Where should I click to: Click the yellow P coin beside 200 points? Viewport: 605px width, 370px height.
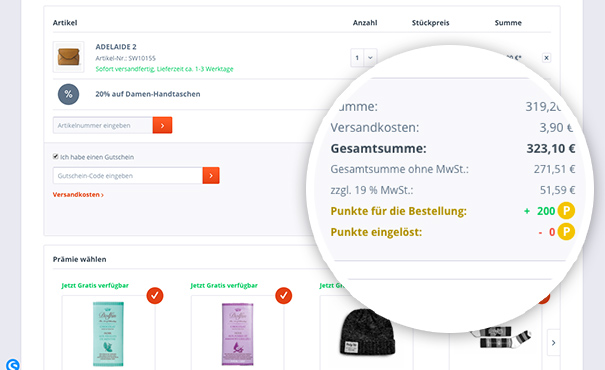(566, 211)
